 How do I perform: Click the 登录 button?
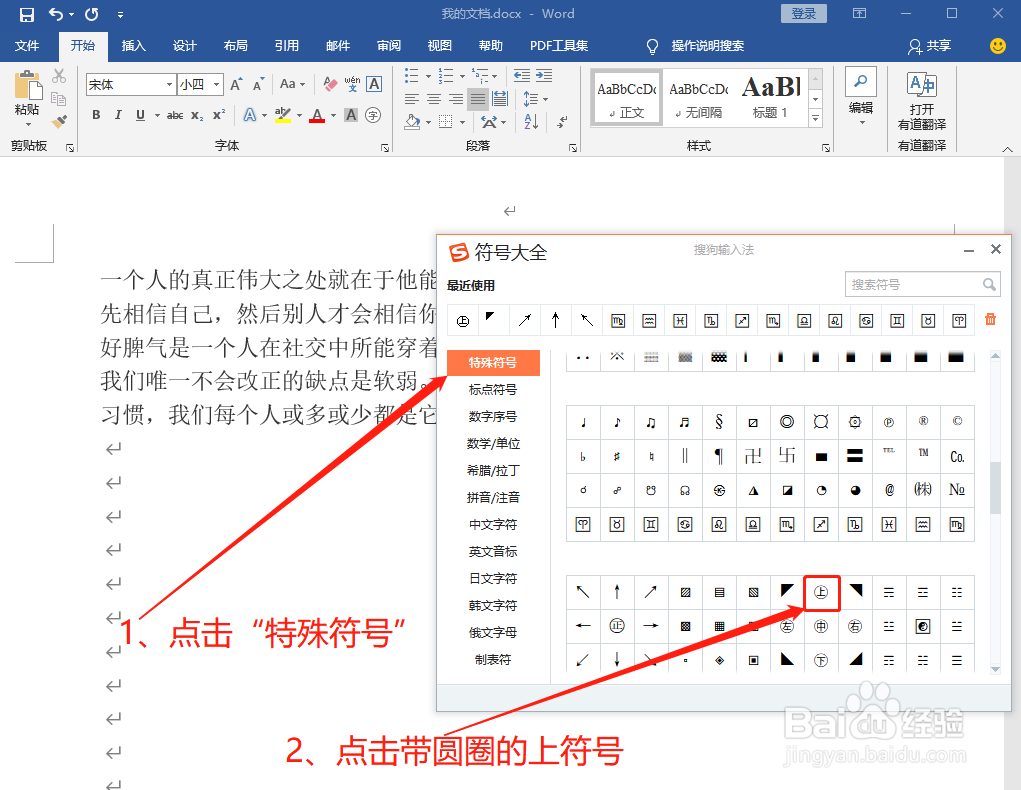click(x=803, y=13)
